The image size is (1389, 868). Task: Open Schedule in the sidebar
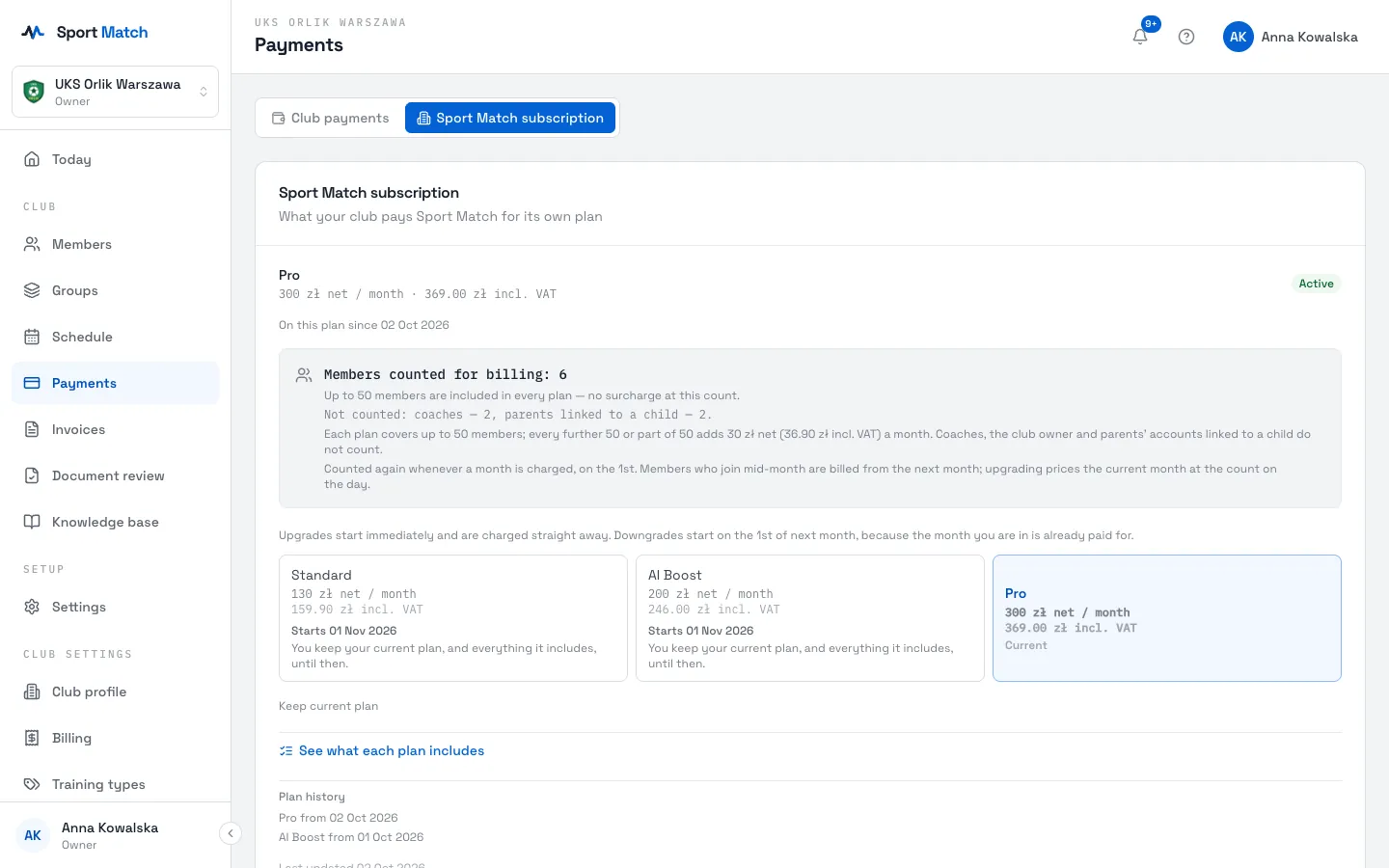click(x=115, y=337)
